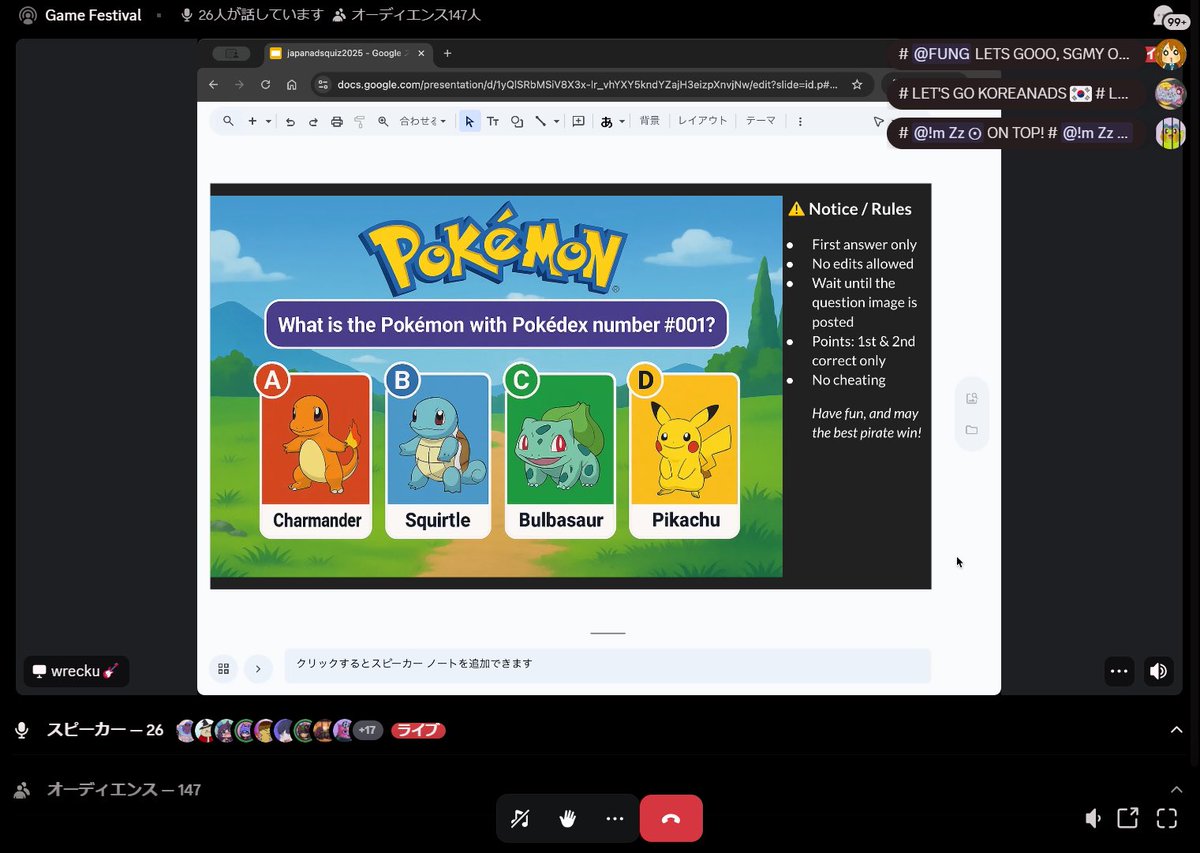Toggle the muted microphone button
The width and height of the screenshot is (1200, 853).
click(520, 819)
